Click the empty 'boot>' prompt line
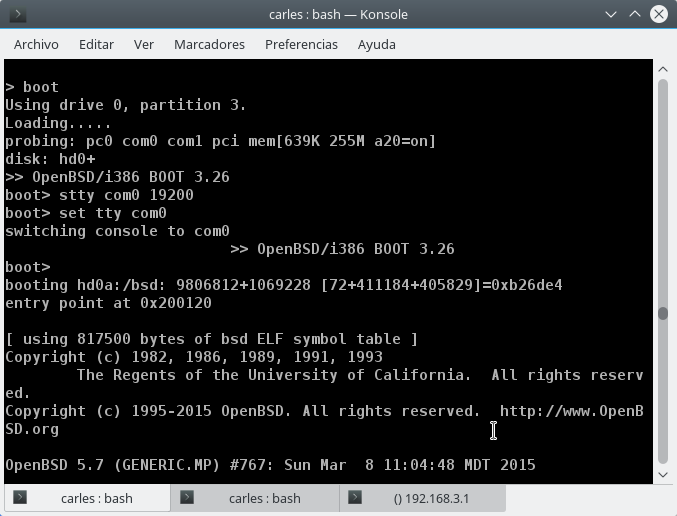The width and height of the screenshot is (677, 516). pyautogui.click(x=28, y=267)
